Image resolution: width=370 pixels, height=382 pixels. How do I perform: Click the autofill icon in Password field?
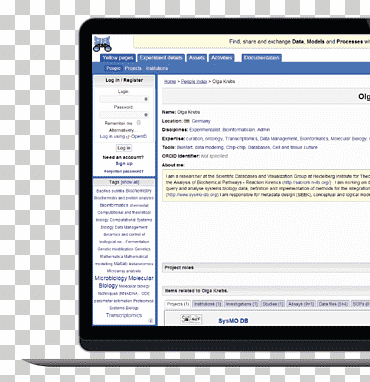tap(146, 115)
